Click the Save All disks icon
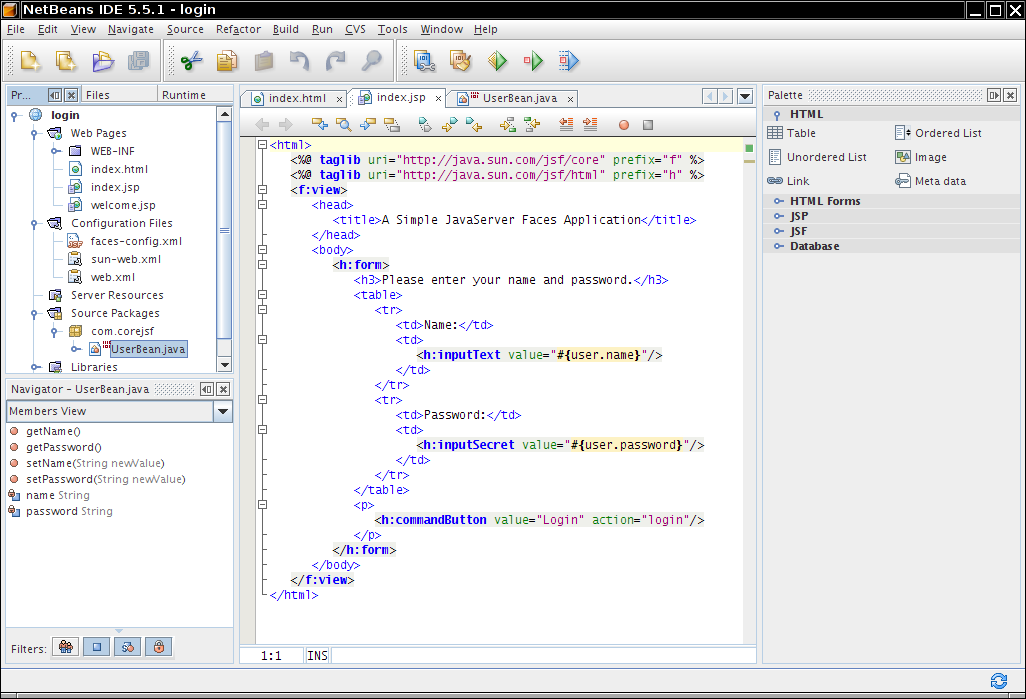This screenshot has width=1026, height=699. tap(139, 61)
